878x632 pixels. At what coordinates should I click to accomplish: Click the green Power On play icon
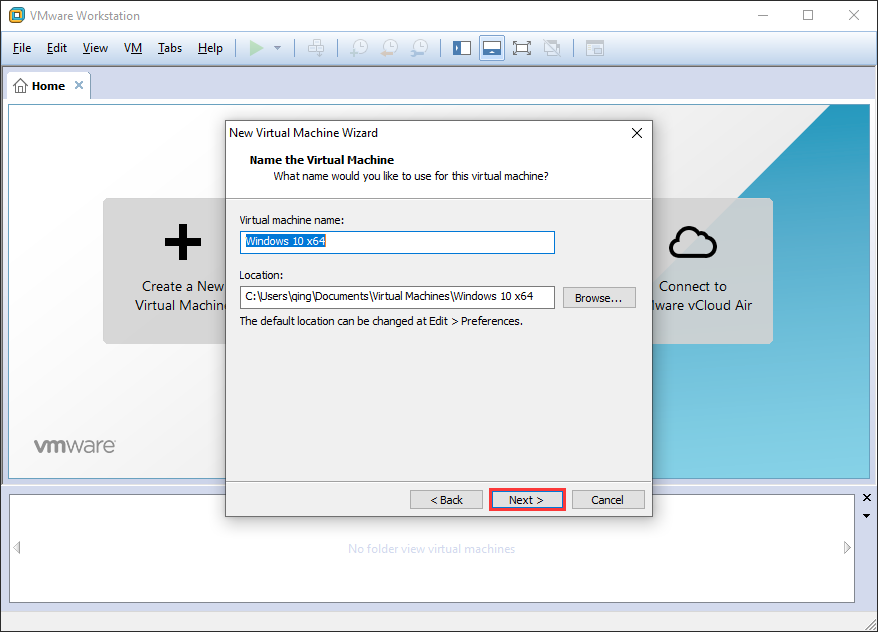pyautogui.click(x=256, y=48)
